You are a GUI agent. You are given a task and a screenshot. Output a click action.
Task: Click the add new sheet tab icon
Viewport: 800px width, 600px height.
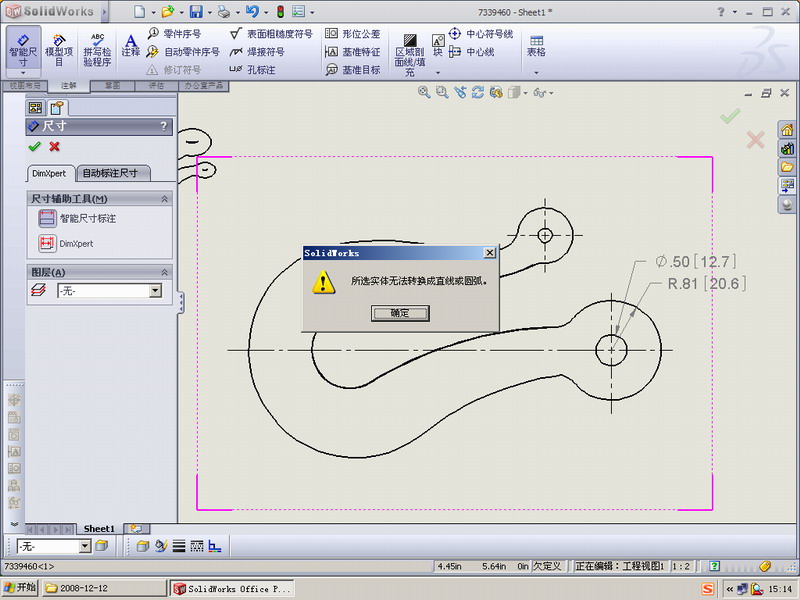[136, 529]
